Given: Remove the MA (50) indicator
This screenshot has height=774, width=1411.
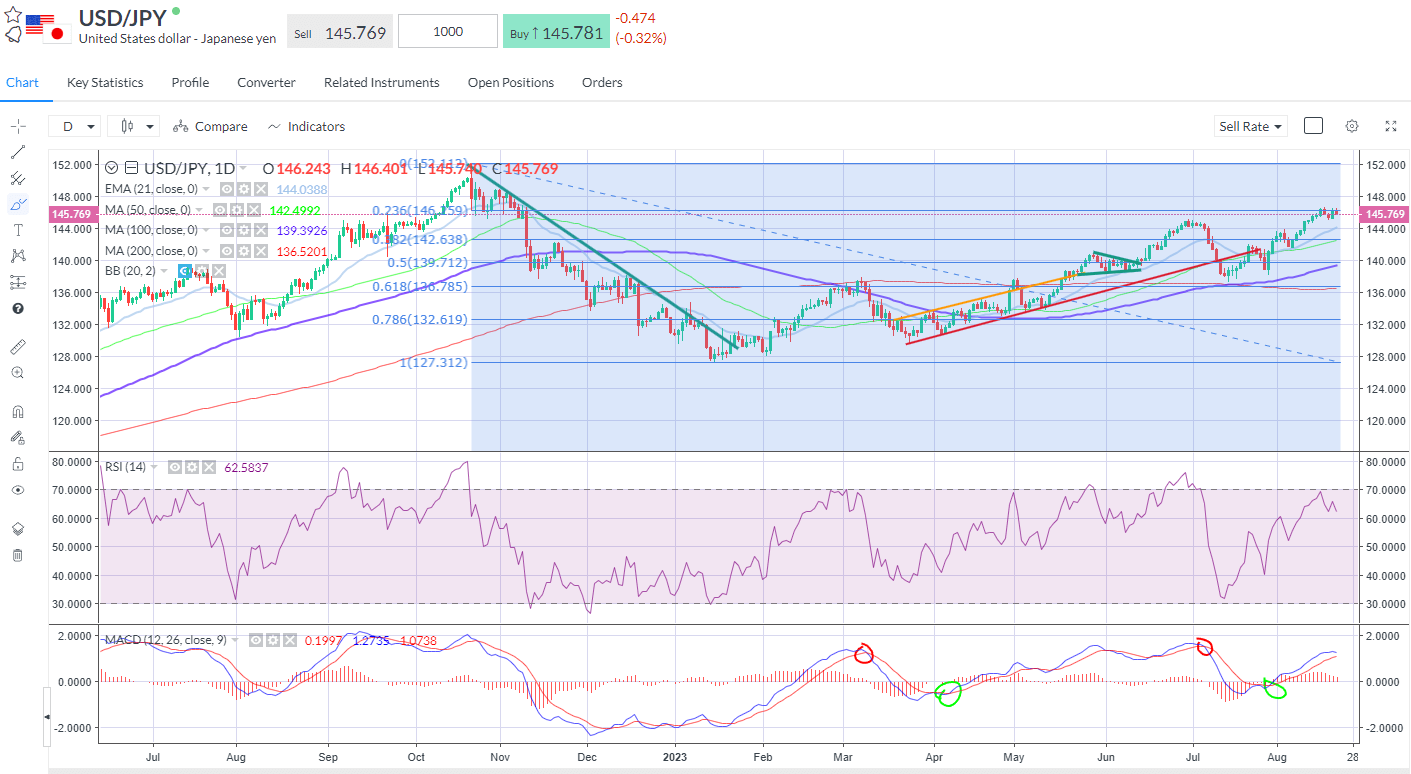Looking at the screenshot, I should 254,210.
